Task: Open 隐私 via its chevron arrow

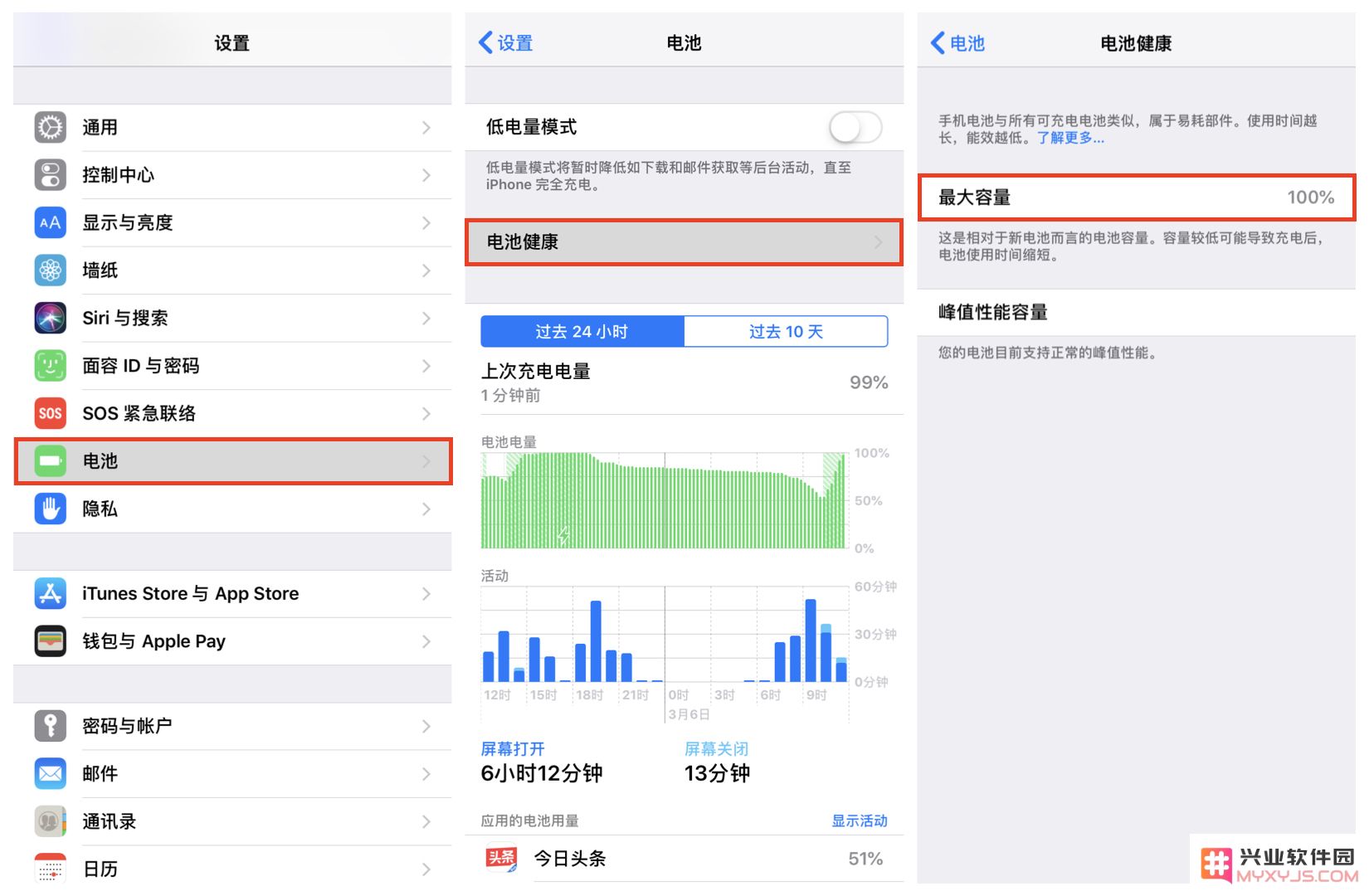Action: pos(426,509)
